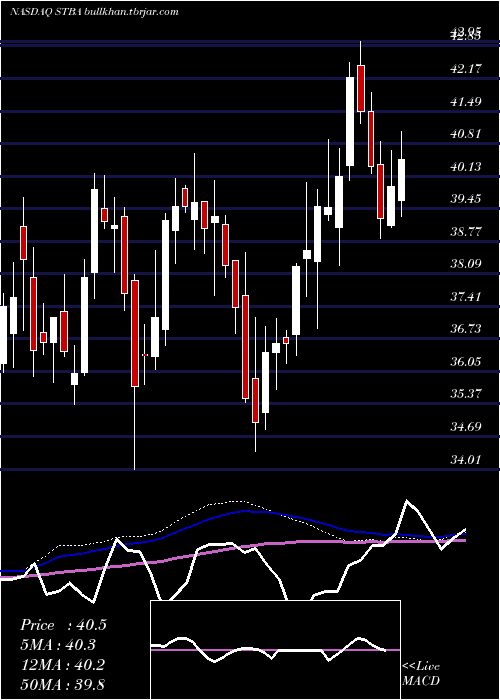Click the 34.01 price axis label

[466, 459]
